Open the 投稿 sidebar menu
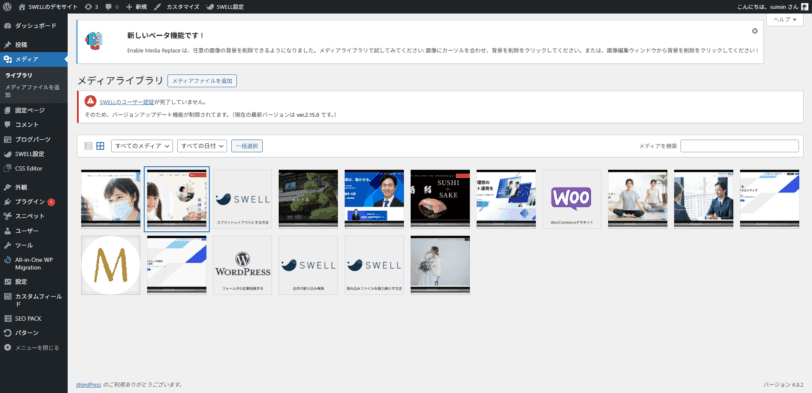This screenshot has height=393, width=812. coord(34,45)
